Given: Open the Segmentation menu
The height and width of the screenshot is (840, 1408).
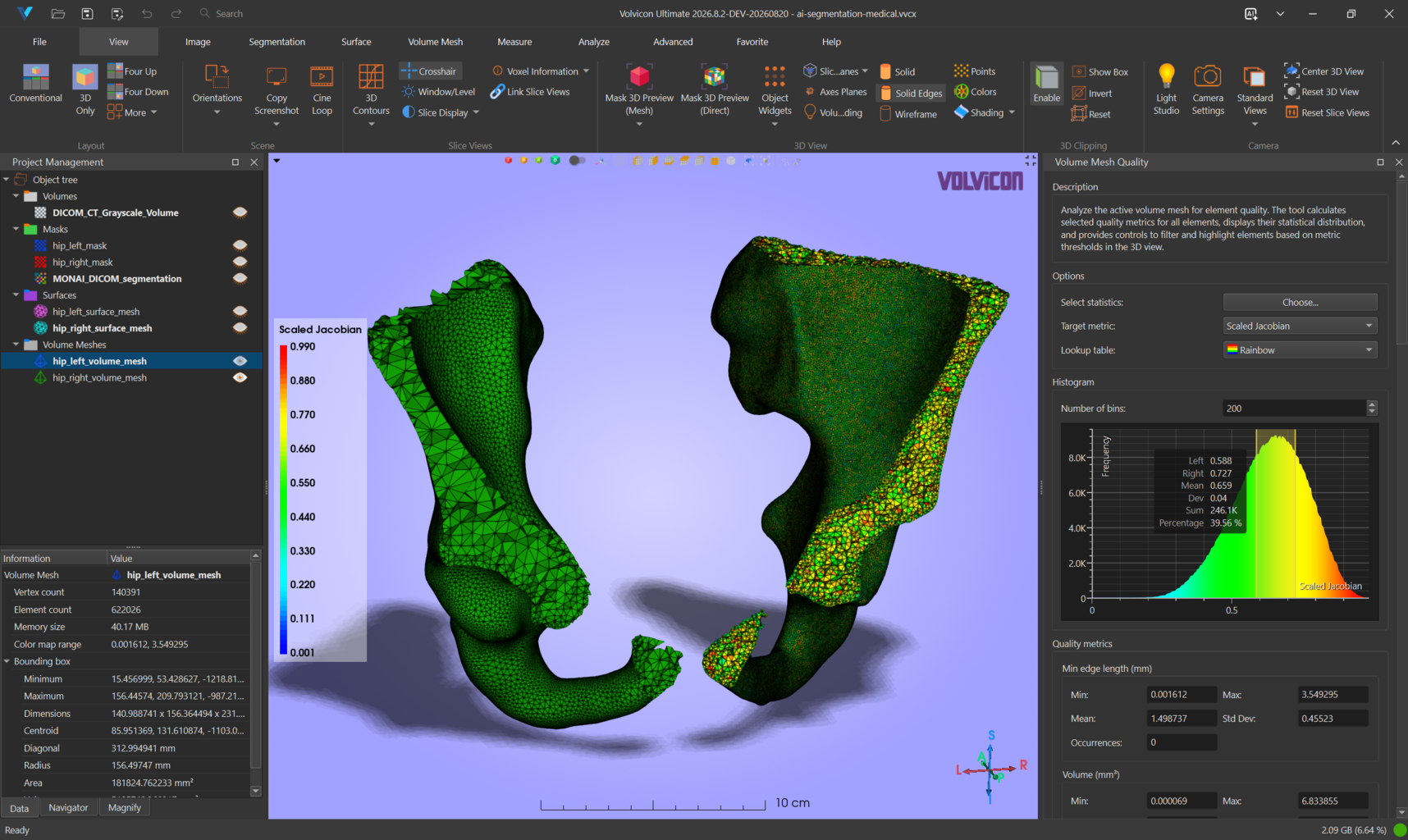Looking at the screenshot, I should tap(277, 42).
